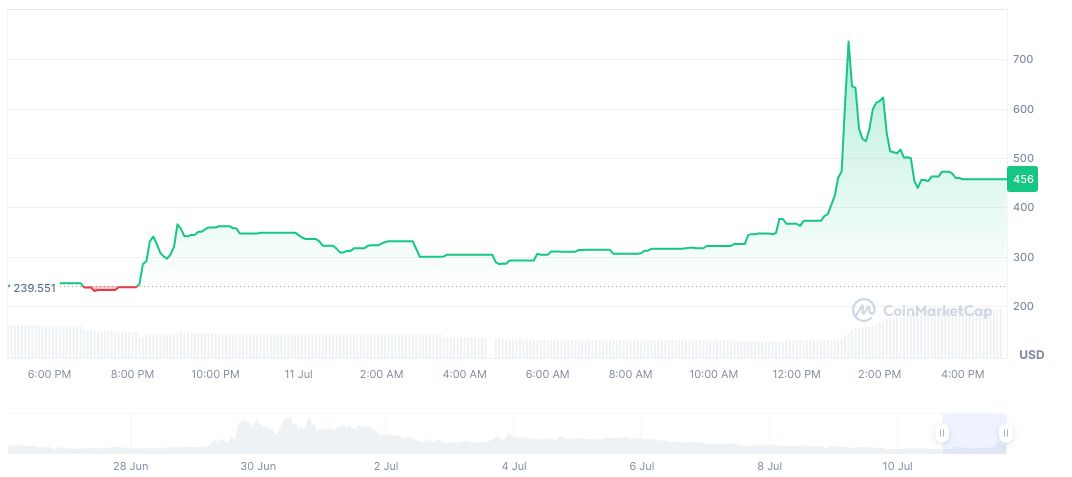Viewport: 1072px width, 477px height.
Task: Click the 30 Jun date in navigator
Action: click(x=258, y=466)
